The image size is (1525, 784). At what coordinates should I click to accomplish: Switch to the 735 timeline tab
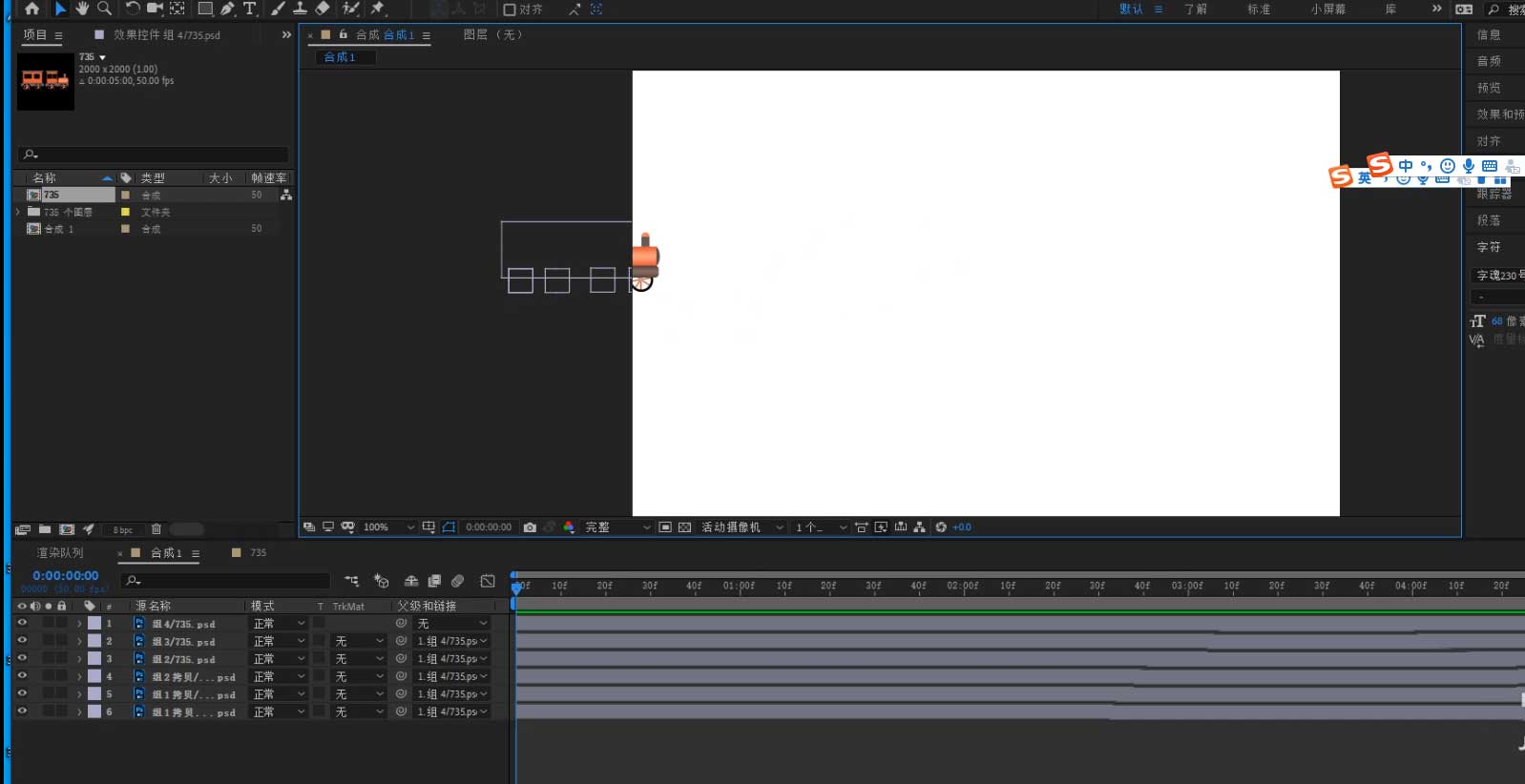258,553
